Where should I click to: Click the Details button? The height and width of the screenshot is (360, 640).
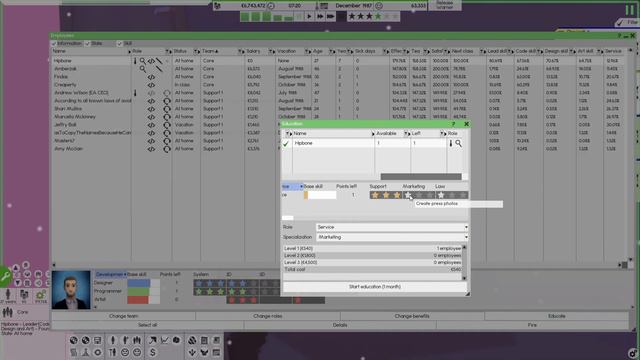click(340, 325)
